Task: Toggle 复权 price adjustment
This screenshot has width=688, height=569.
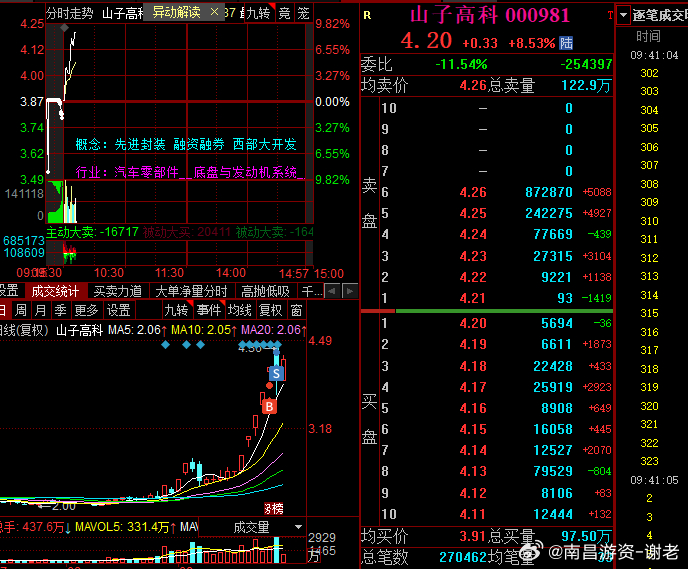Action: pyautogui.click(x=270, y=310)
